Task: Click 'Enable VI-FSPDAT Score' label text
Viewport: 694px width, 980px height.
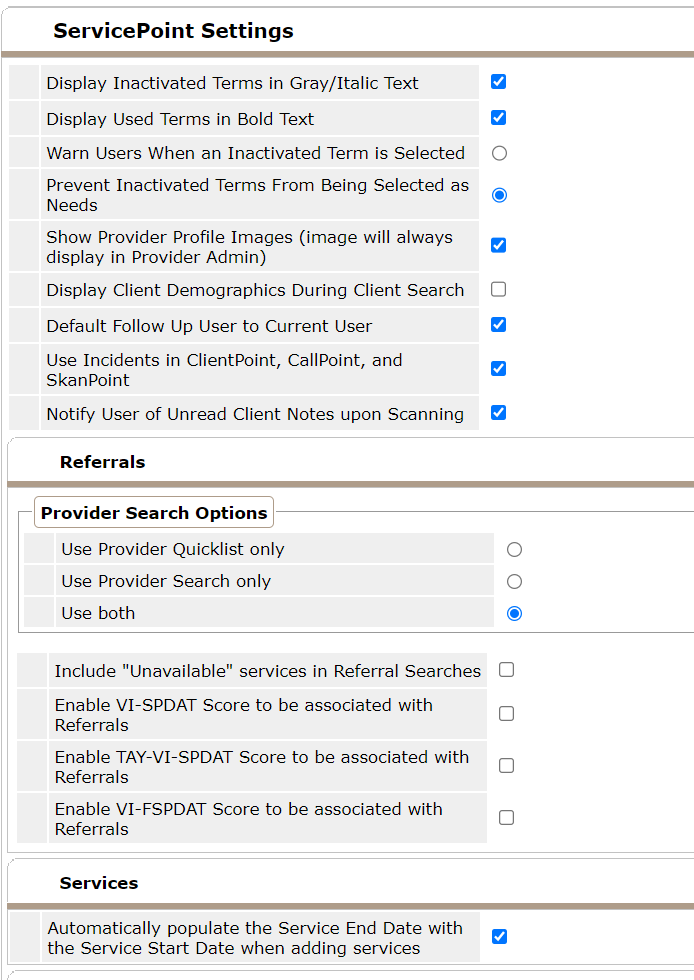Action: point(248,819)
